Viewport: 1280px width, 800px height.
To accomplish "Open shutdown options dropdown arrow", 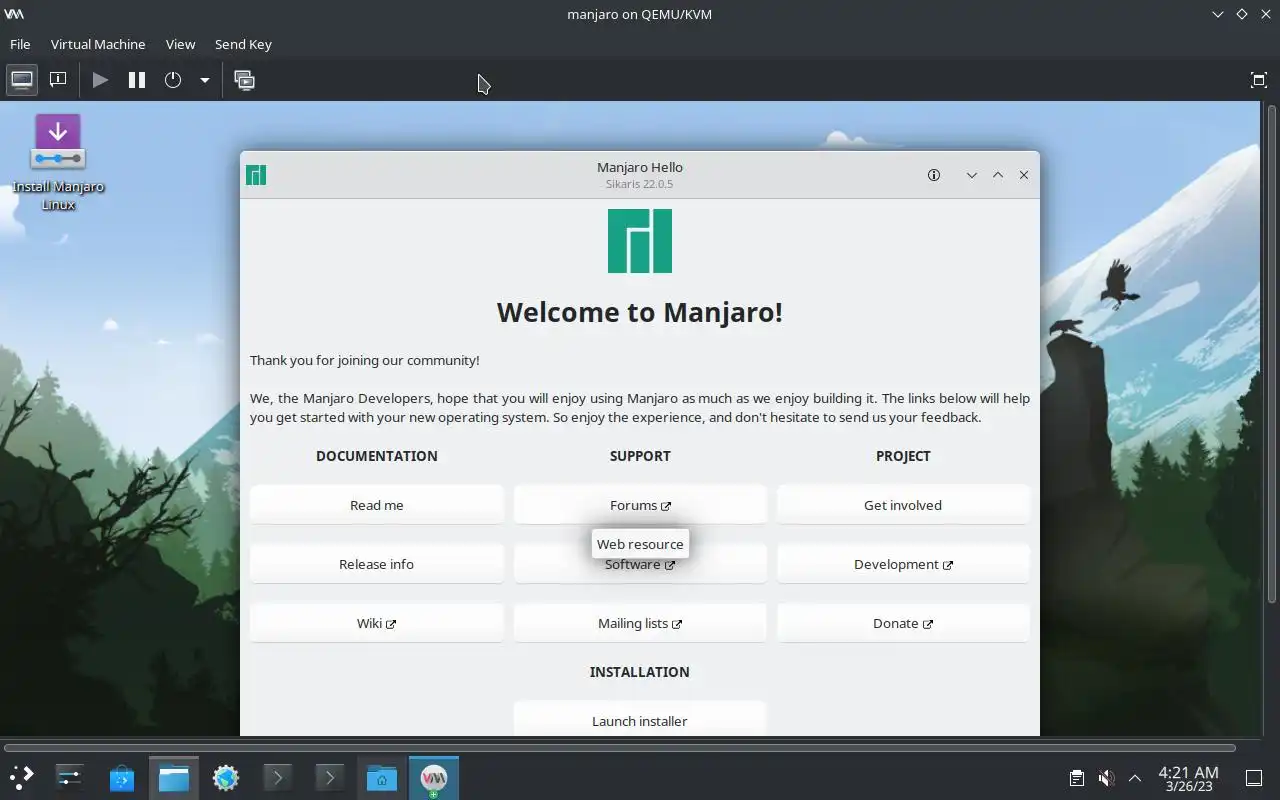I will tap(204, 80).
